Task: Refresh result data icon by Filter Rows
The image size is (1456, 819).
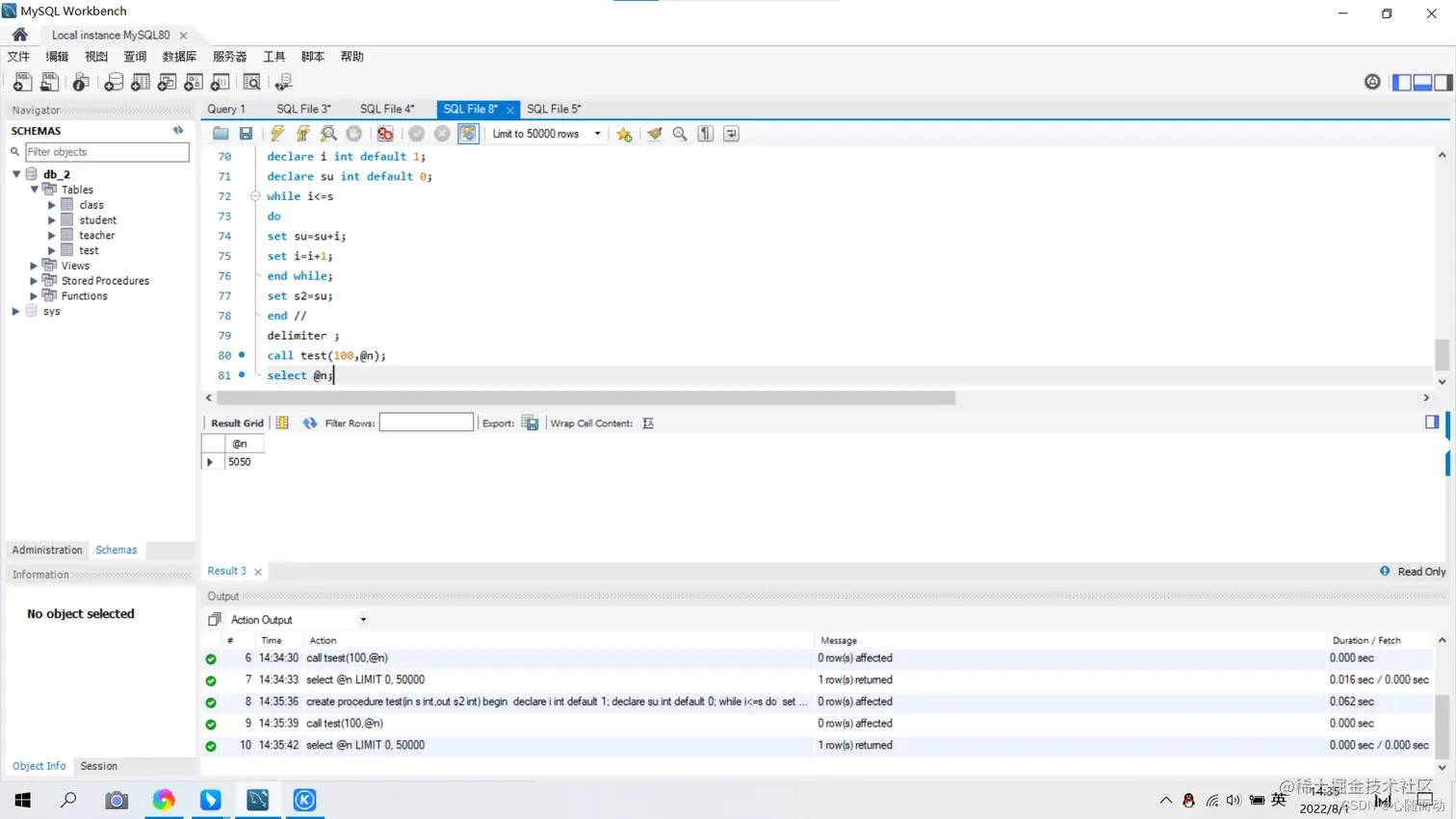Action: 310,423
